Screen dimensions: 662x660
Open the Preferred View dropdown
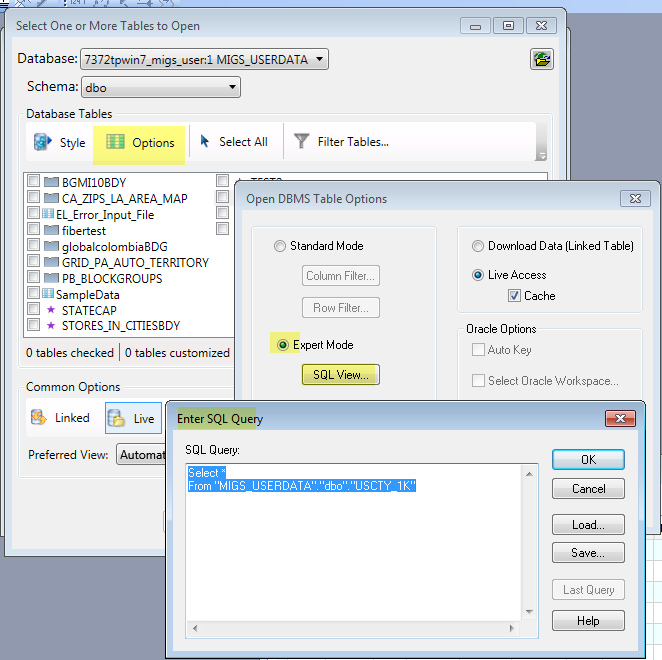140,455
